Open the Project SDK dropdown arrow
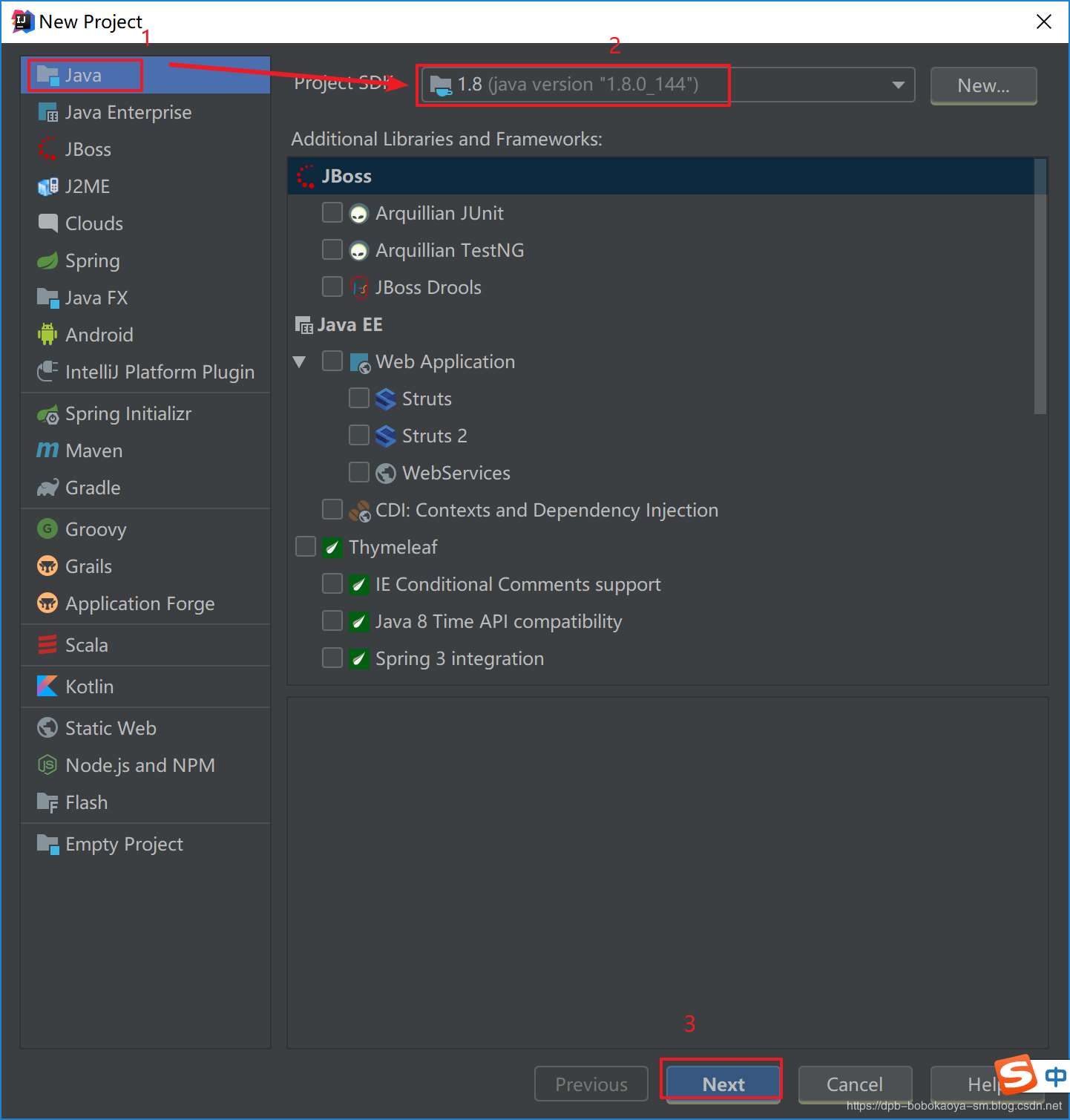 pos(898,85)
